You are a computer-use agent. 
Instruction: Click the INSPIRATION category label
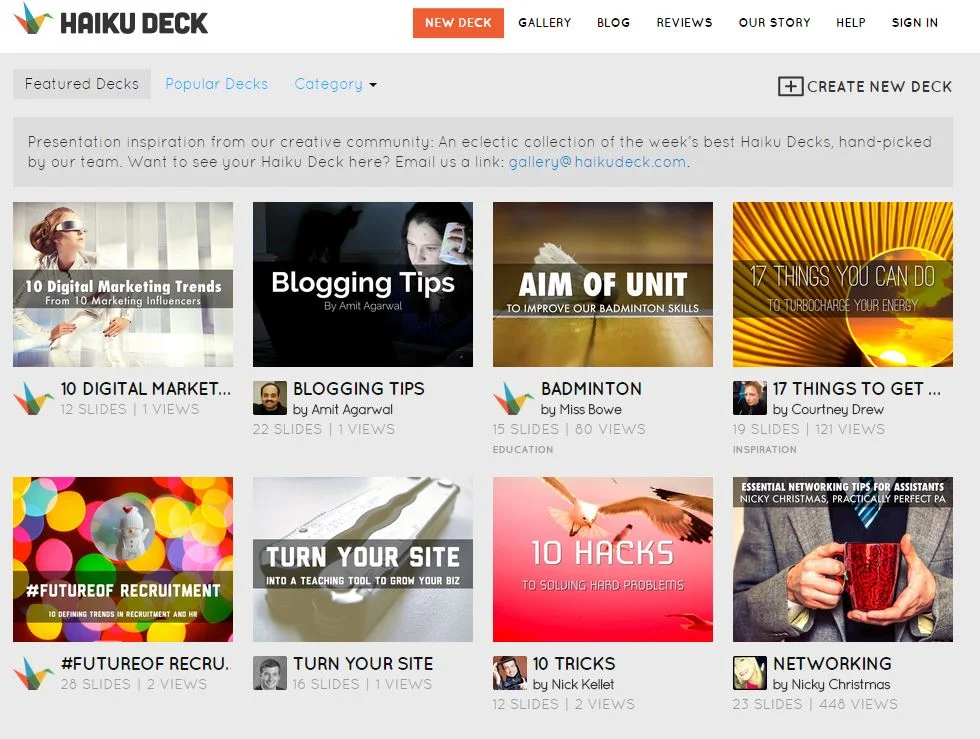pyautogui.click(x=764, y=450)
